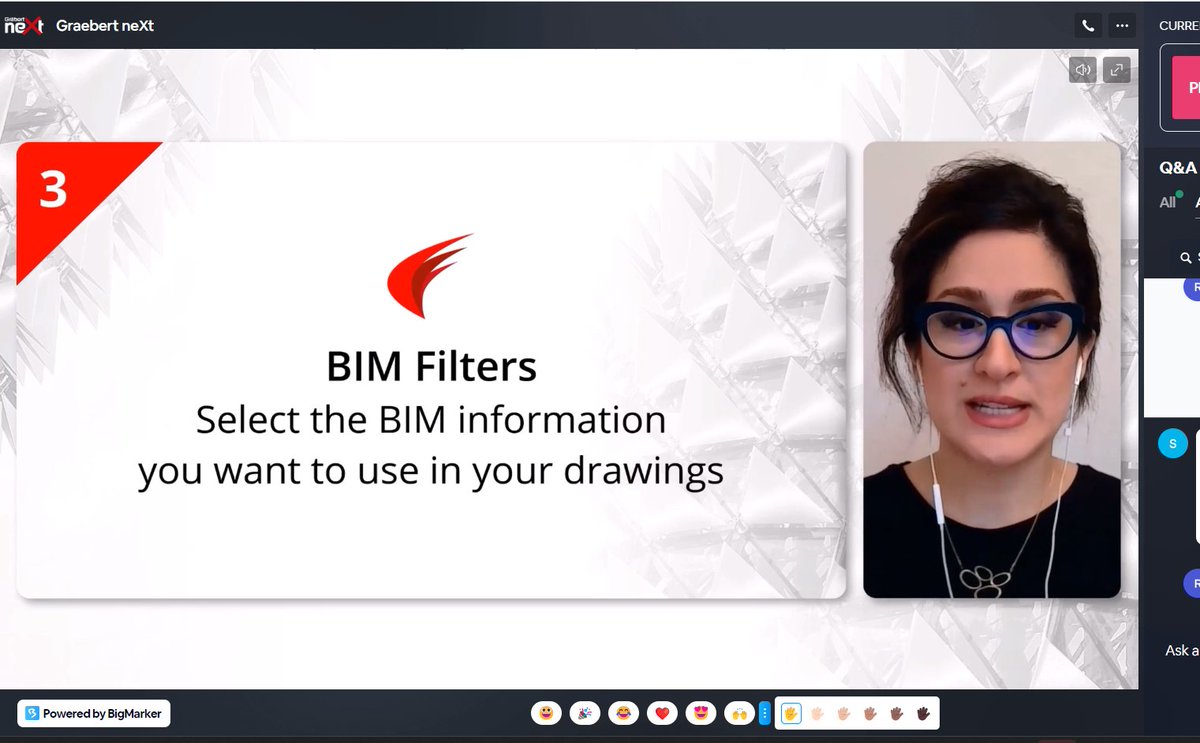This screenshot has width=1200, height=743.
Task: Select the medium-light skin tone hand
Action: 843,713
